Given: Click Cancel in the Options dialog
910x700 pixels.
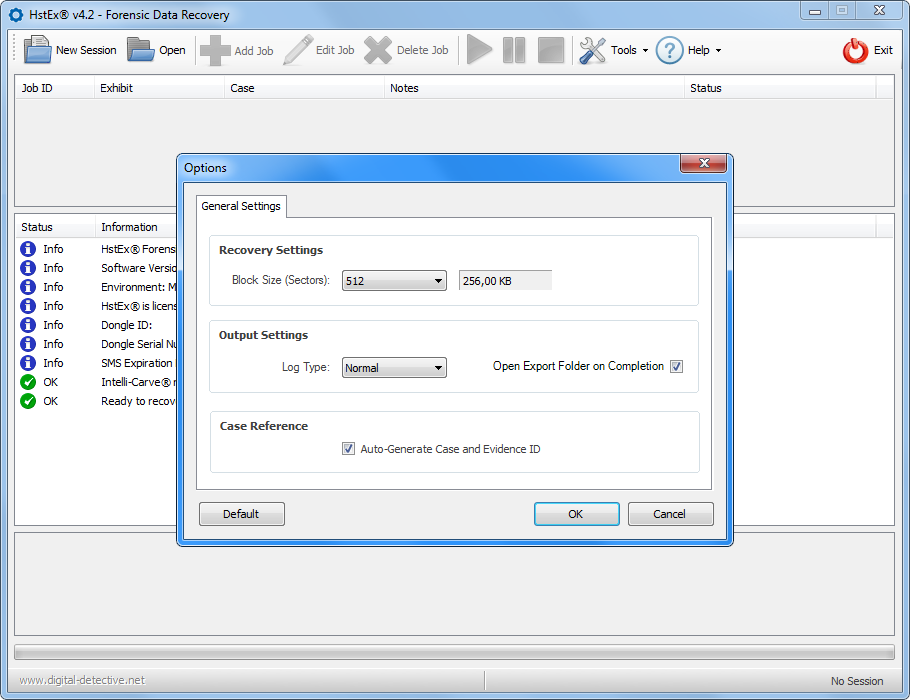Looking at the screenshot, I should click(x=670, y=514).
